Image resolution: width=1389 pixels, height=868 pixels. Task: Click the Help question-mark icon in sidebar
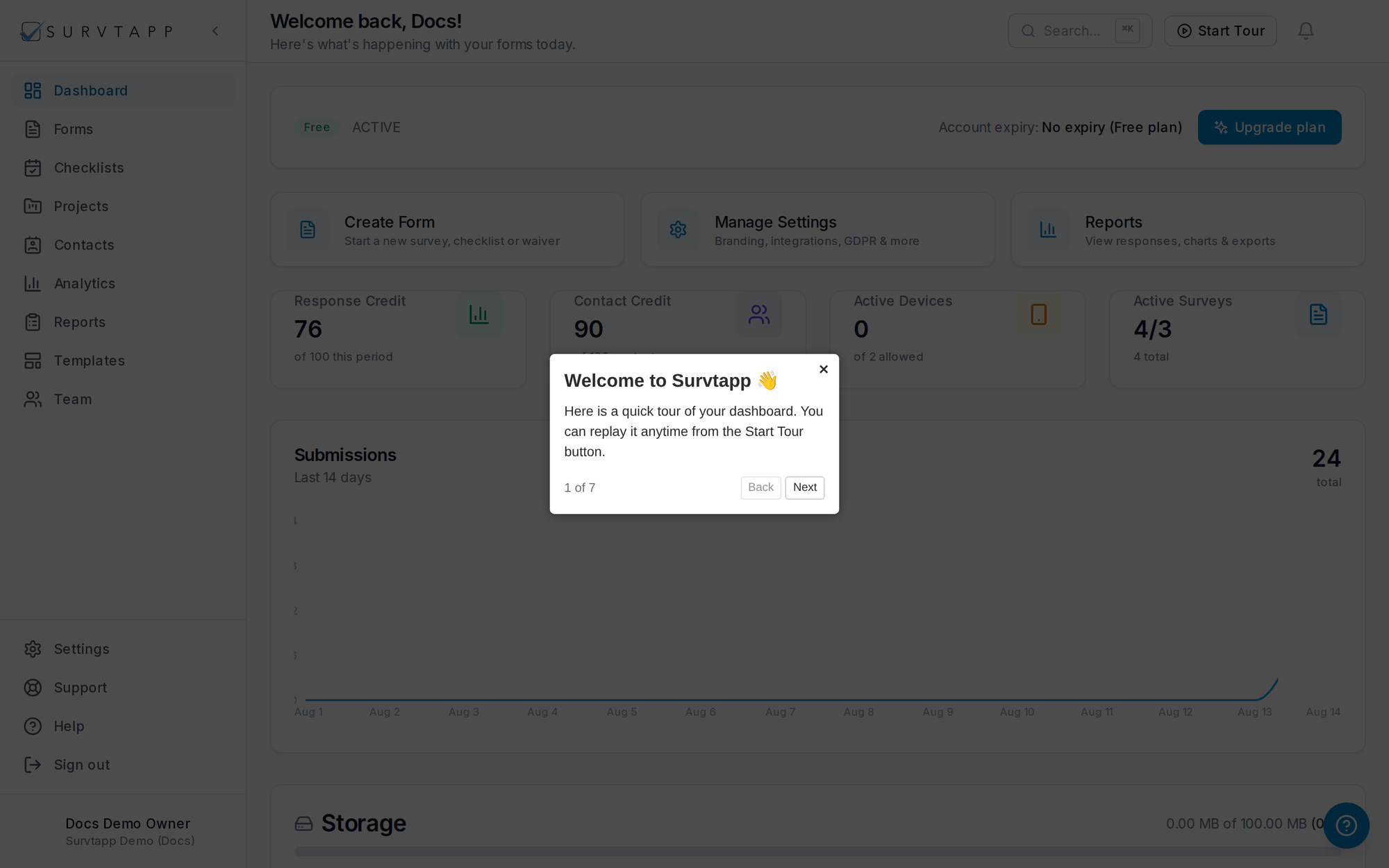point(33,726)
